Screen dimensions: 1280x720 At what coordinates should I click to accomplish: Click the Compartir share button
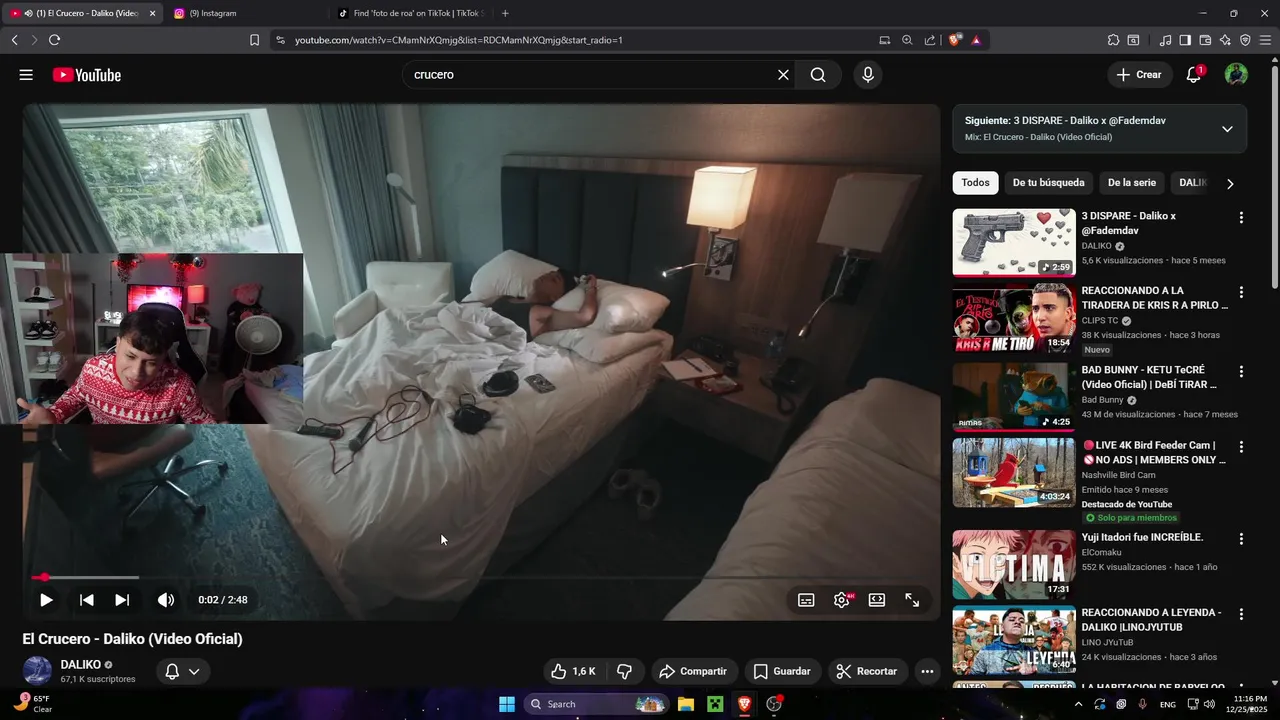(x=692, y=671)
